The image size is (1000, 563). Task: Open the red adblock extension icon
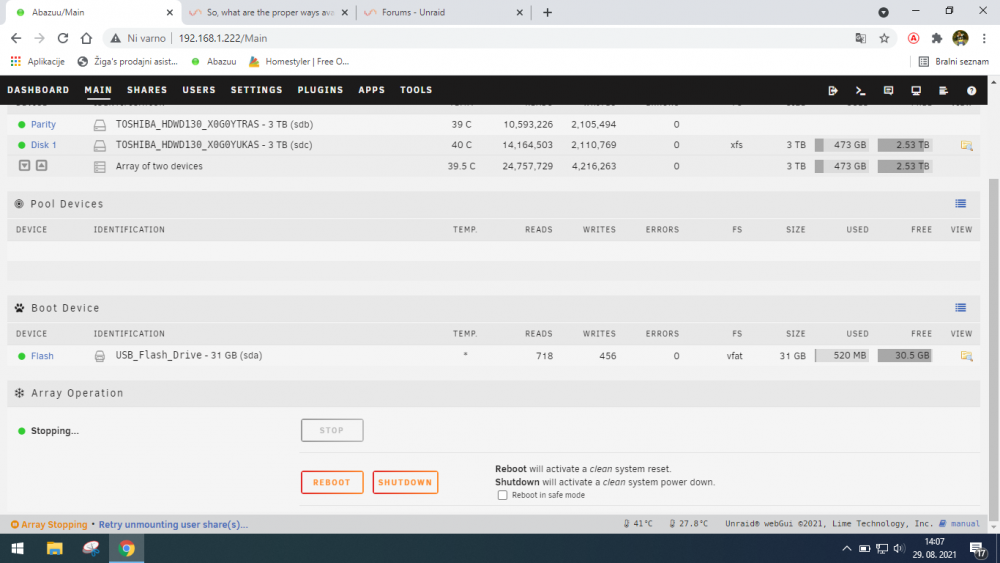pos(913,38)
